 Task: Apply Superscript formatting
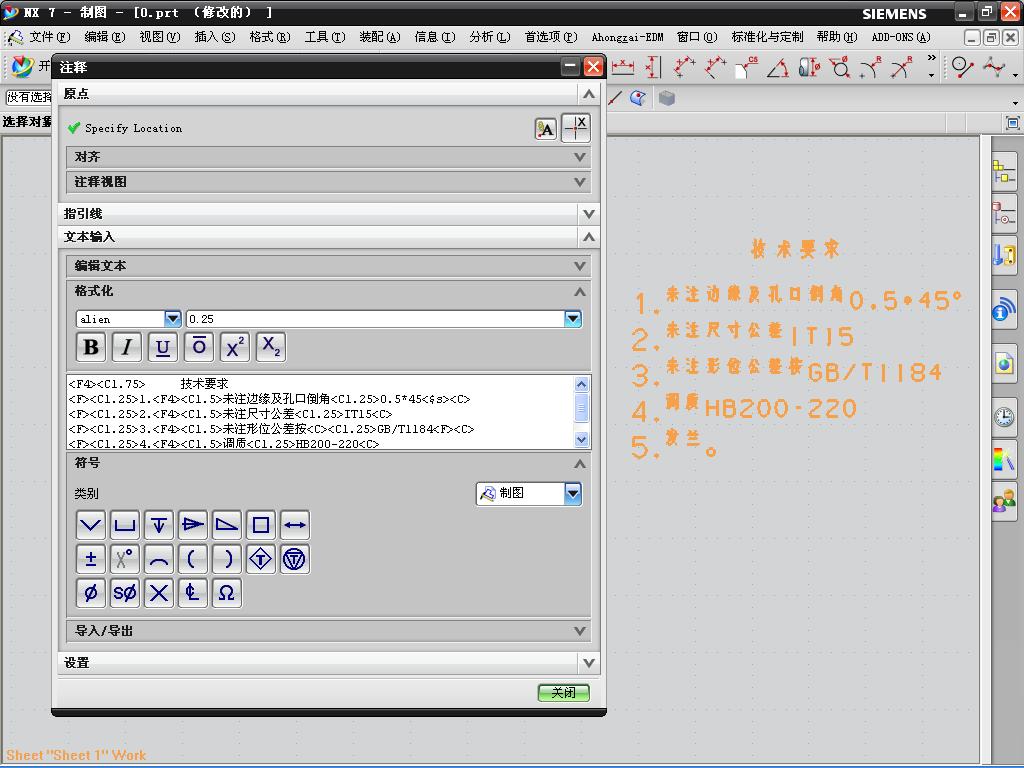235,347
